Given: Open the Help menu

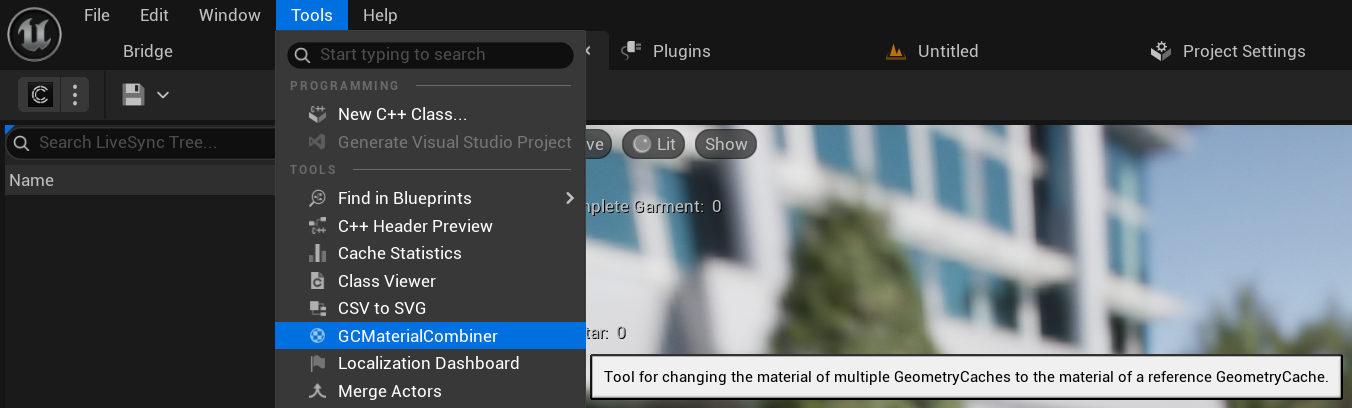Looking at the screenshot, I should click(x=380, y=15).
